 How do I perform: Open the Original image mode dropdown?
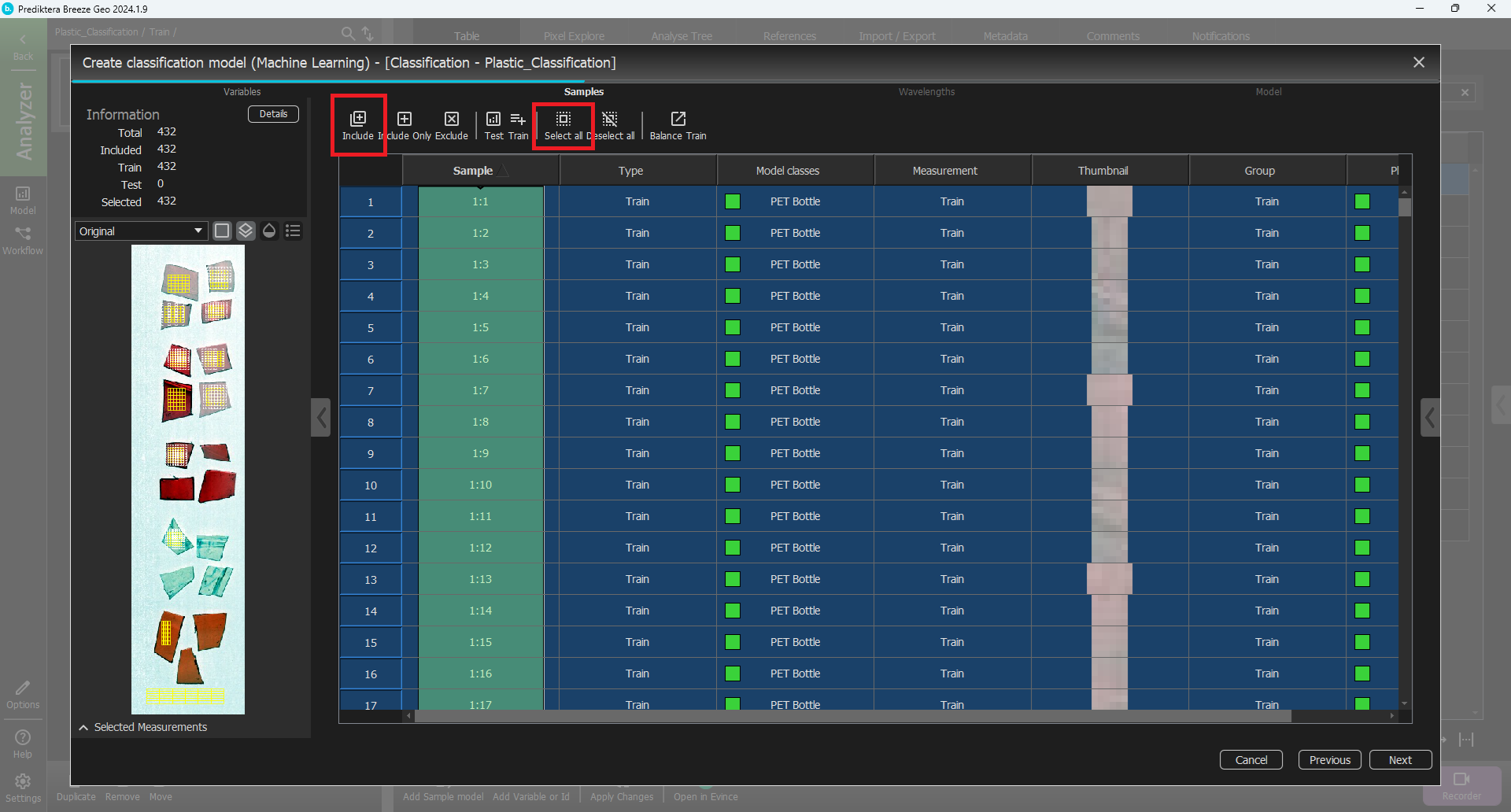(x=142, y=231)
